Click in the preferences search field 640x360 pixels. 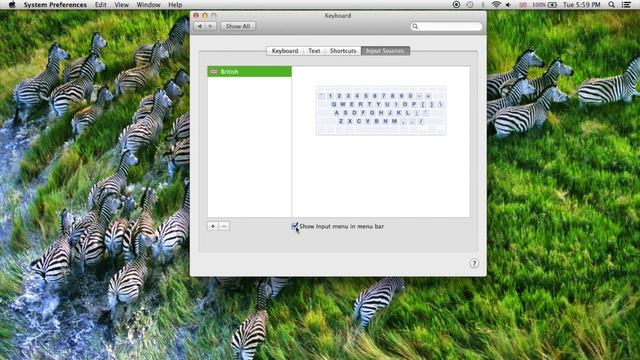tap(446, 26)
